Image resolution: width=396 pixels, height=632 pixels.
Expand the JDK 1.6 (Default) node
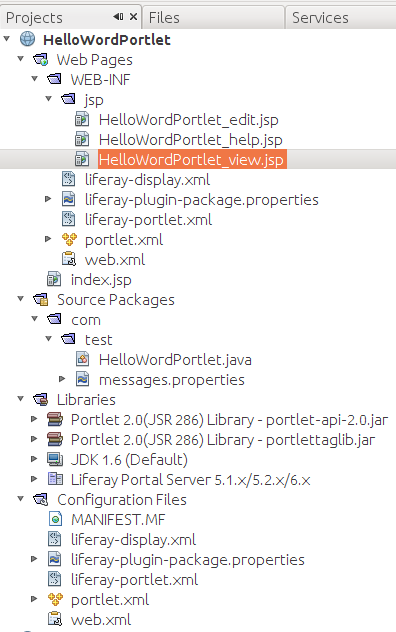(x=34, y=459)
